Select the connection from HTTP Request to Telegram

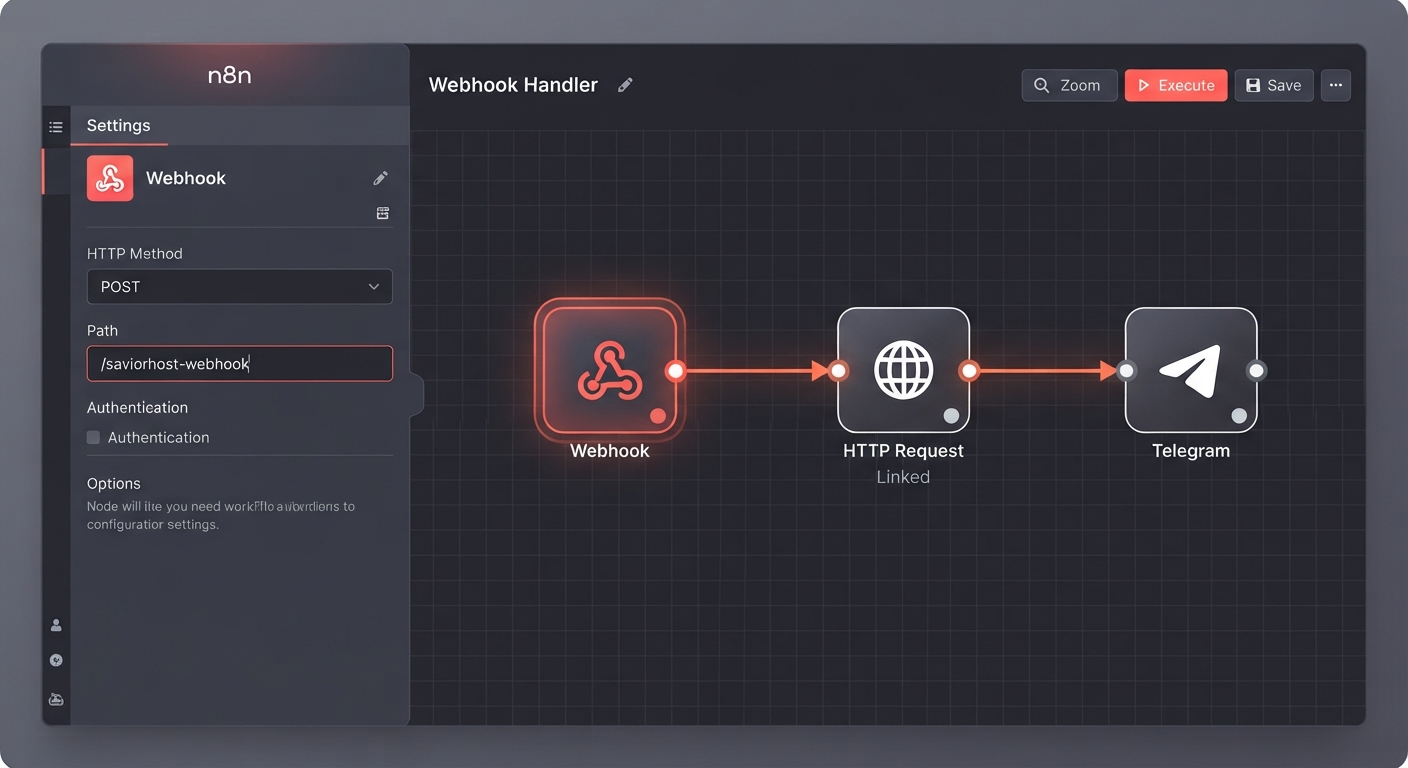[1047, 371]
